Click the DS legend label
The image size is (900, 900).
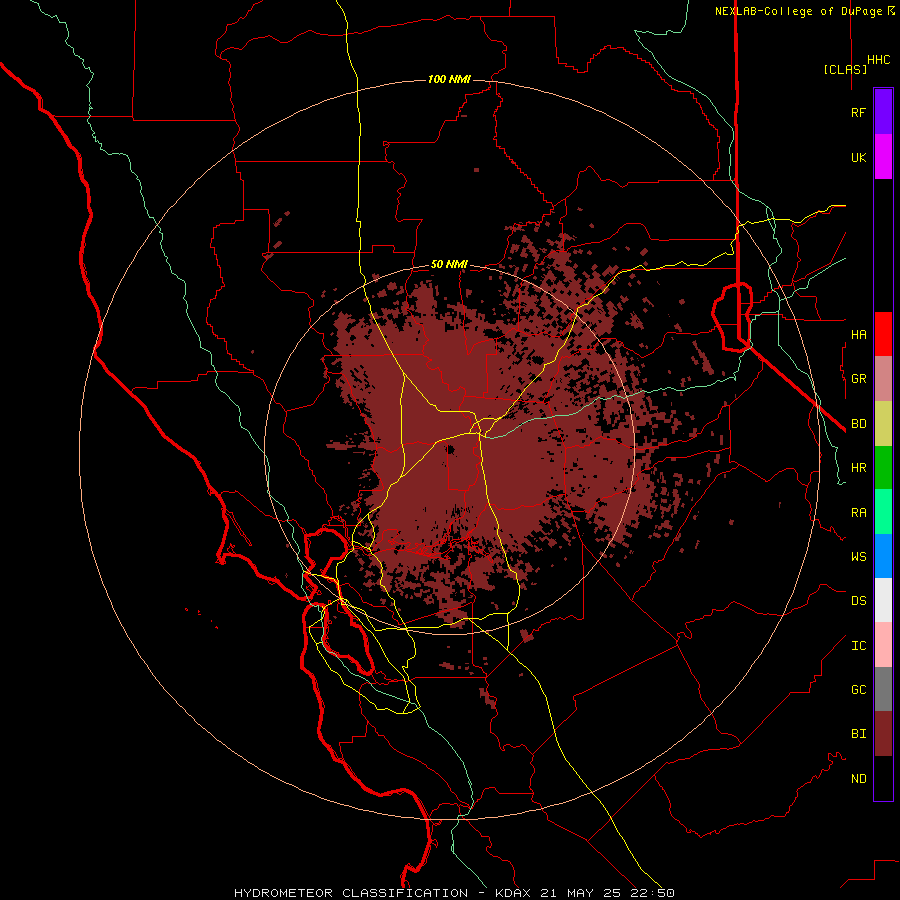(858, 601)
